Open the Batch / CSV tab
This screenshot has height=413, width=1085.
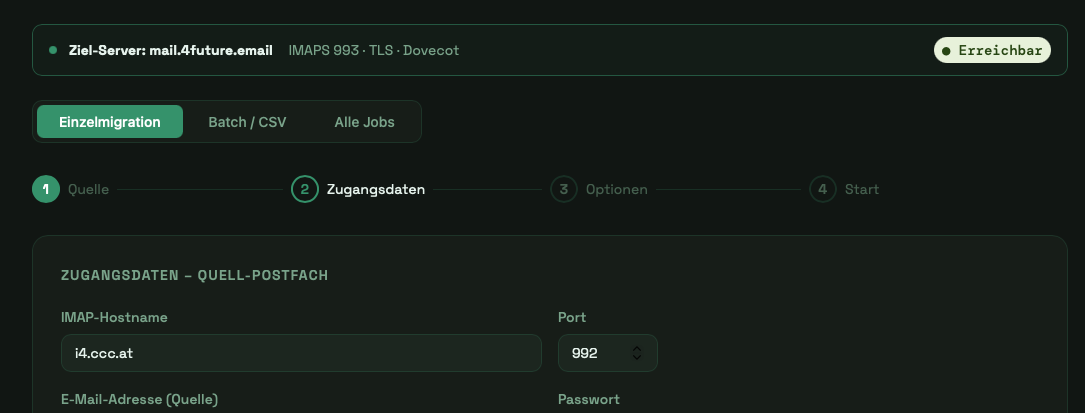click(247, 122)
